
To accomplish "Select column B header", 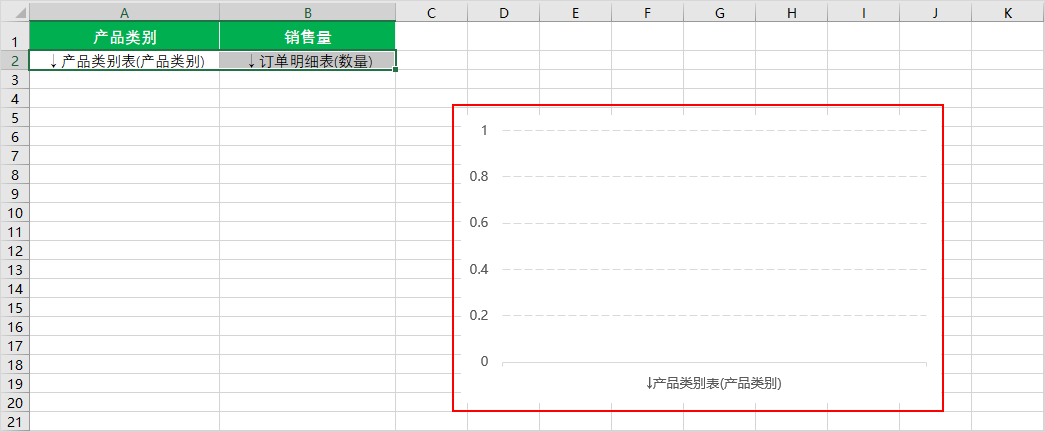I will coord(307,12).
